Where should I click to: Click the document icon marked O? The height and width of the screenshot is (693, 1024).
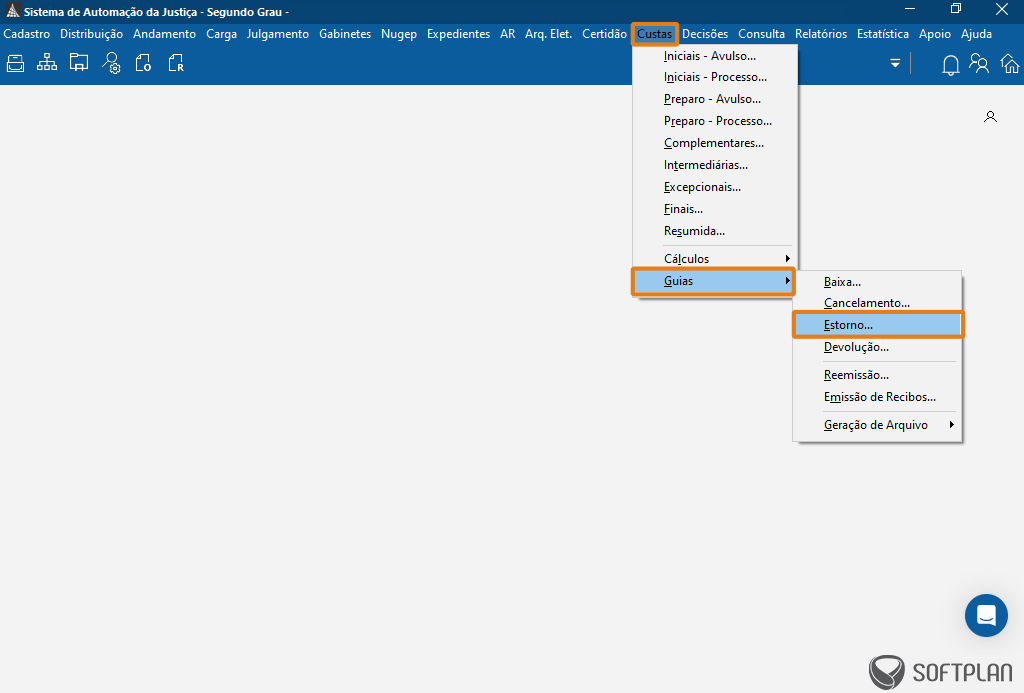[143, 63]
